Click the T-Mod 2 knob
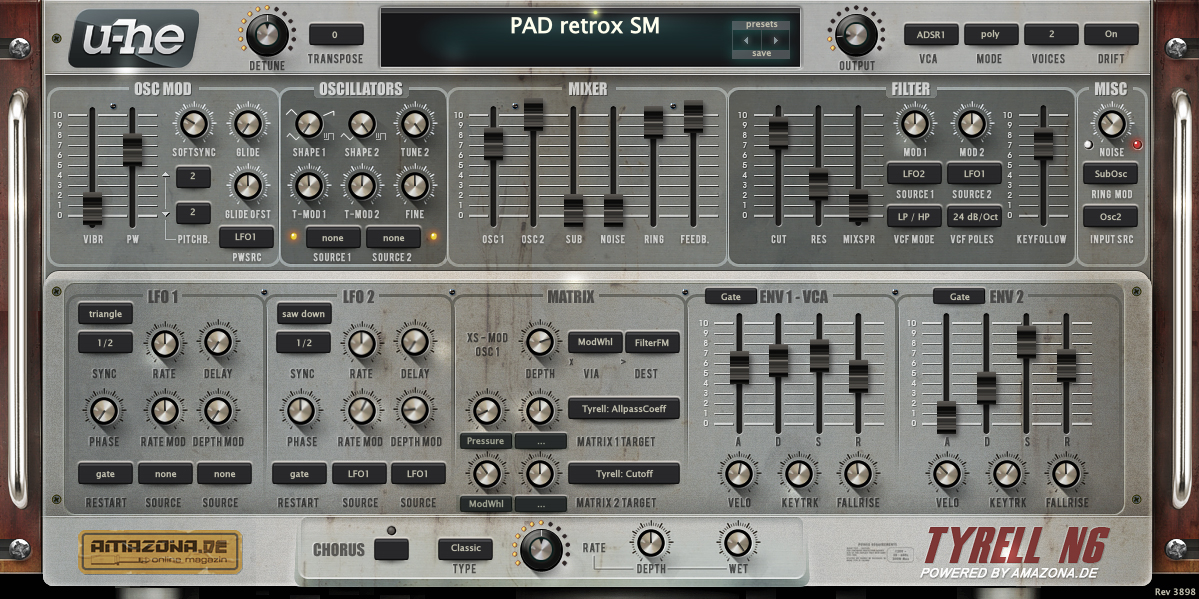The height and width of the screenshot is (599, 1199). click(x=361, y=185)
